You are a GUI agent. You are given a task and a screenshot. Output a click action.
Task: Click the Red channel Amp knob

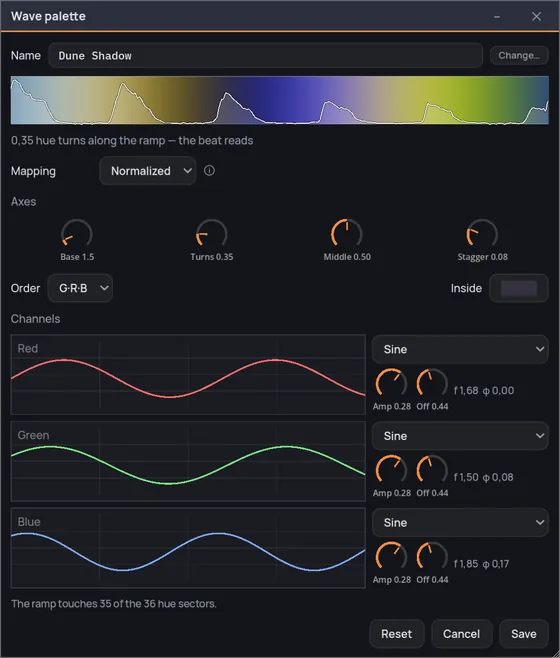tap(391, 384)
